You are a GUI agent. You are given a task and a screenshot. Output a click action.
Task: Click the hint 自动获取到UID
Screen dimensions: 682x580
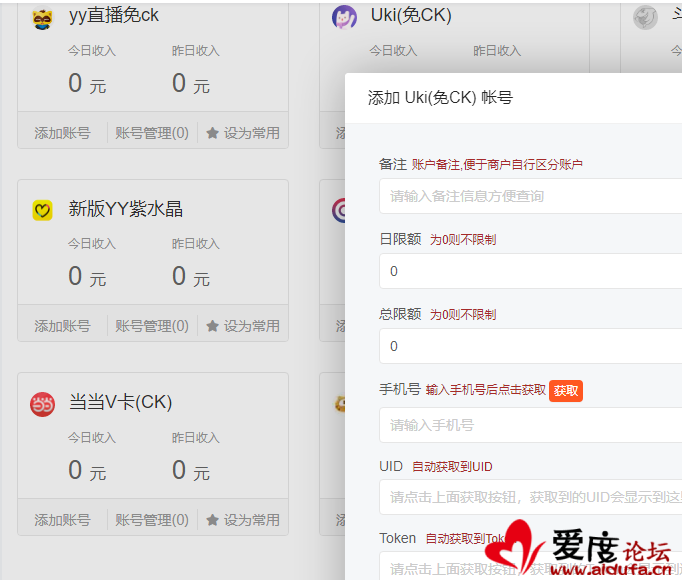452,467
